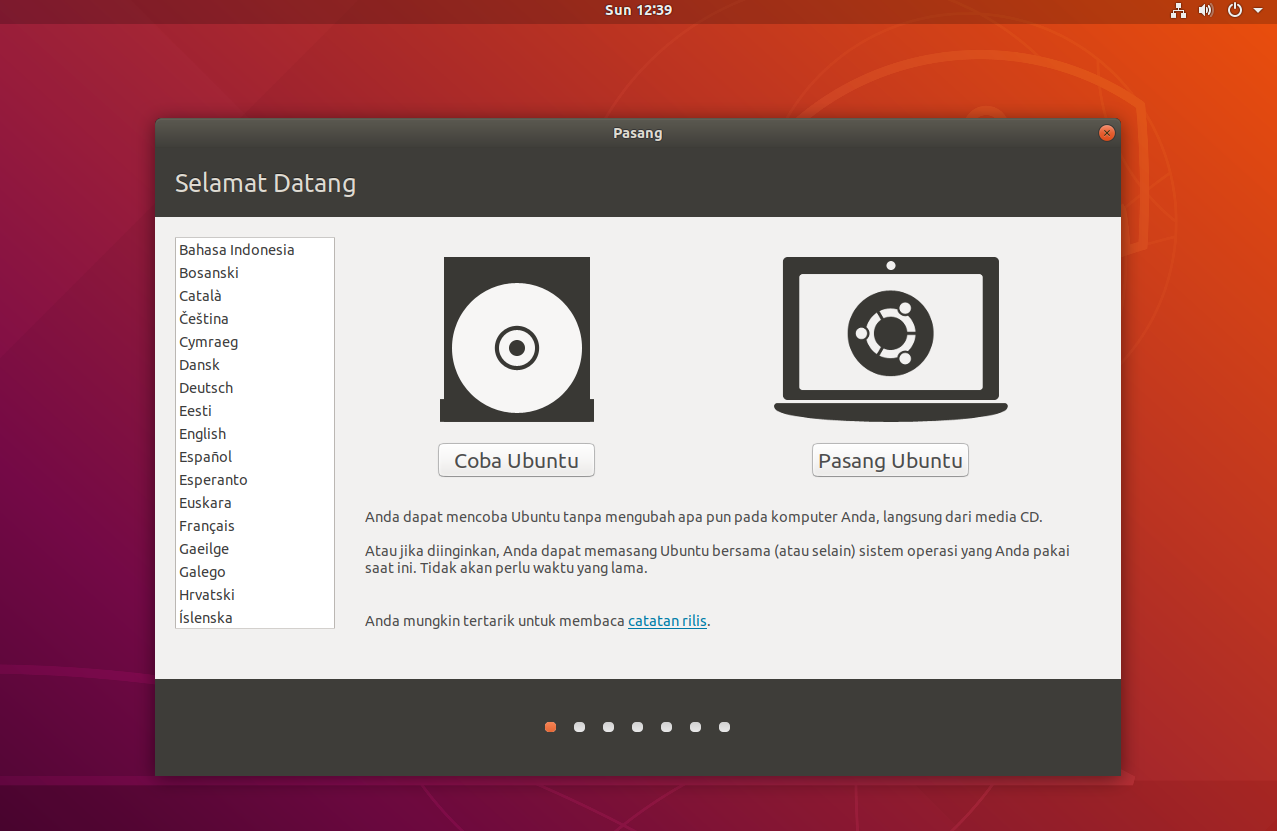This screenshot has width=1277, height=831.
Task: Select Dansk in language list
Action: pyautogui.click(x=255, y=365)
